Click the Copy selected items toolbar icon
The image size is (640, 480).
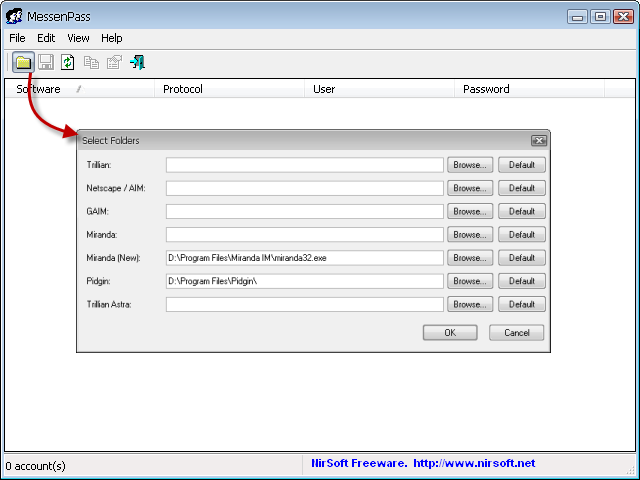pos(91,62)
